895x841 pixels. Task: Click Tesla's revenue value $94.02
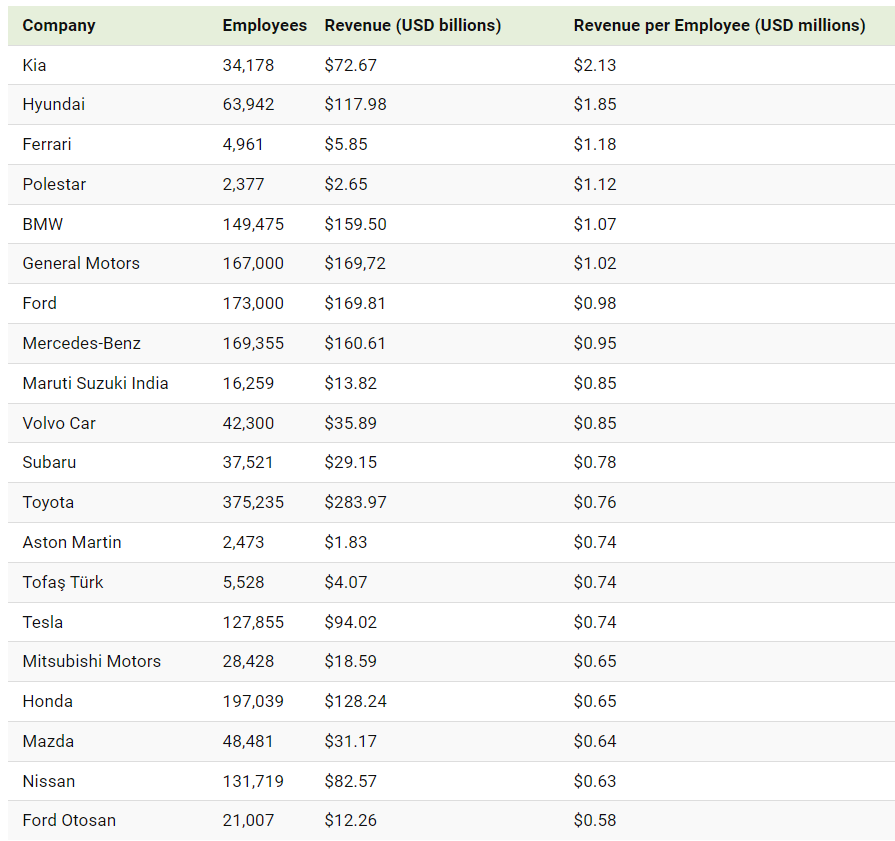[351, 622]
